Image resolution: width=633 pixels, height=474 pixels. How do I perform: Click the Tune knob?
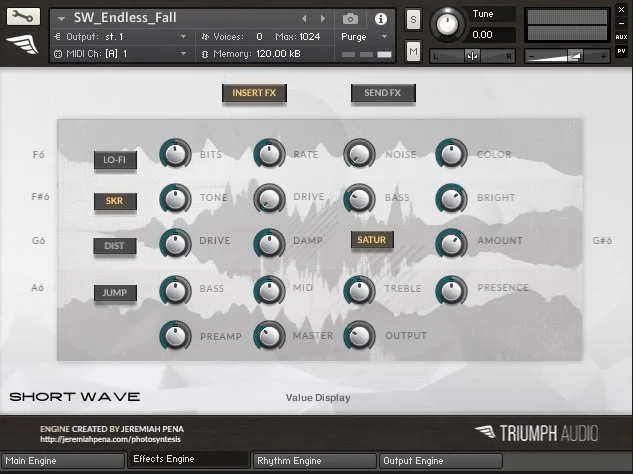click(446, 24)
